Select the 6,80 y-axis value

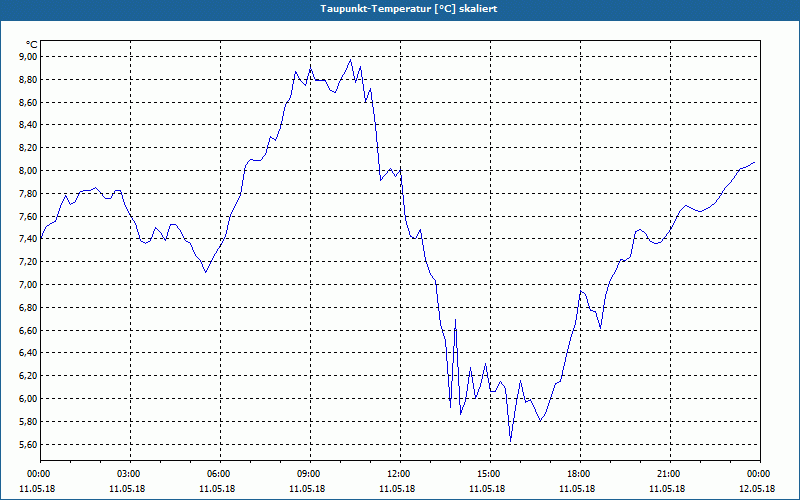29,308
